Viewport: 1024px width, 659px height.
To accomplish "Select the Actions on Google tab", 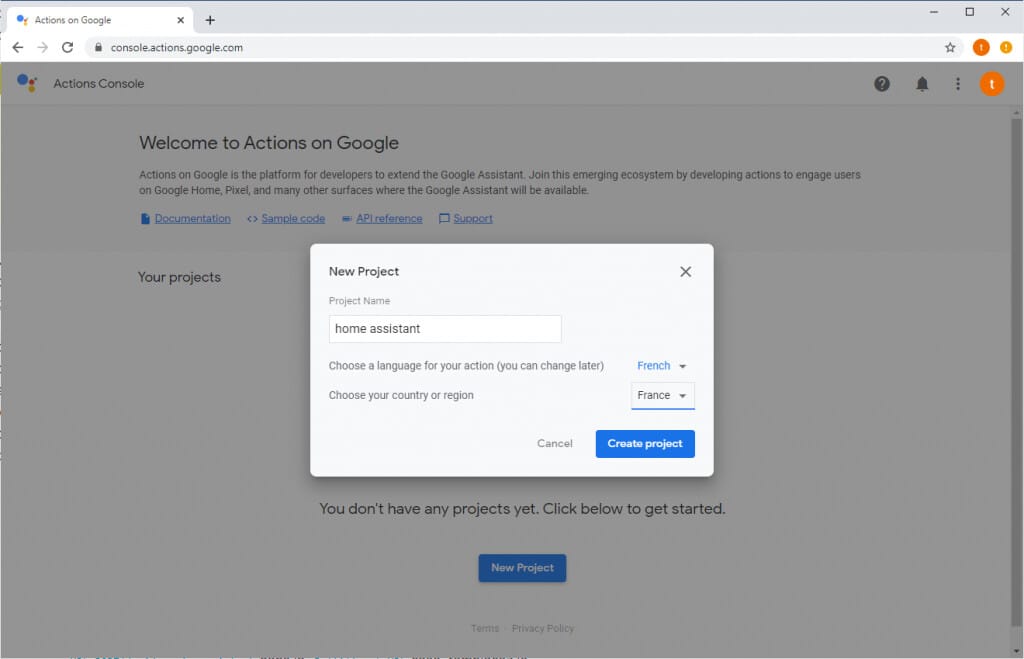I will pos(100,20).
